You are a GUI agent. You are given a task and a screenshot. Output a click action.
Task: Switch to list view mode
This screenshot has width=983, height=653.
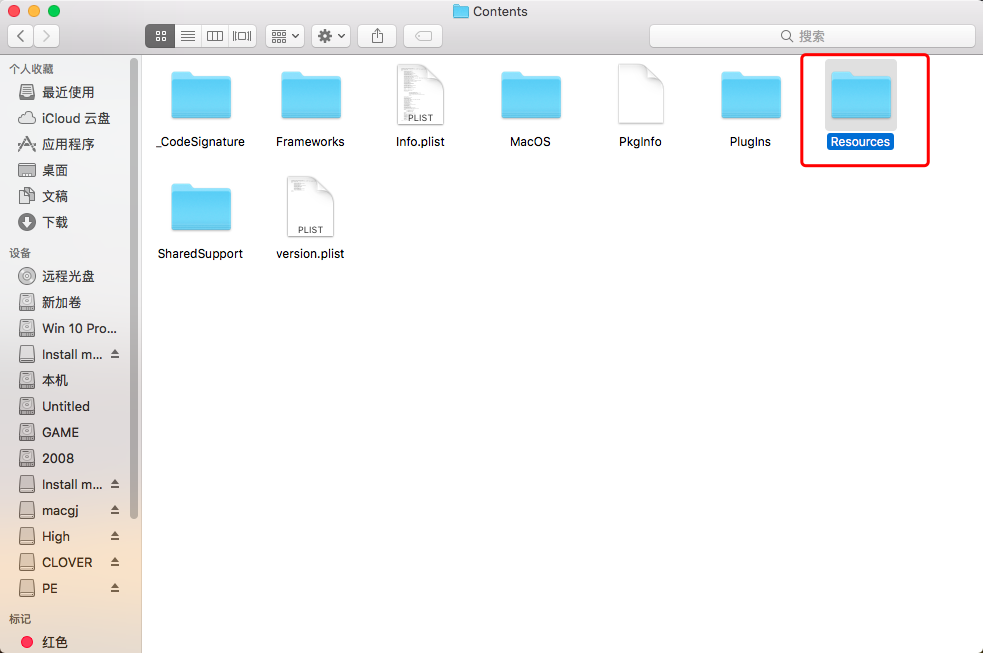tap(187, 36)
